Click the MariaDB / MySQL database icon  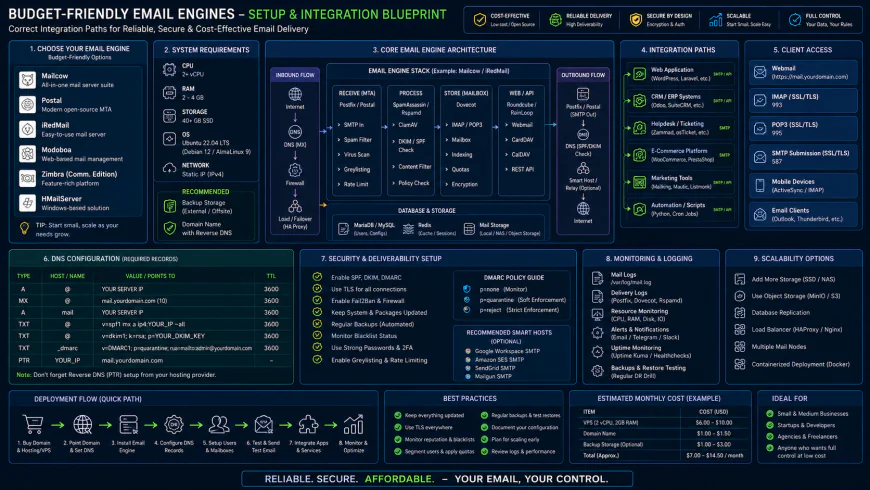[x=343, y=229]
